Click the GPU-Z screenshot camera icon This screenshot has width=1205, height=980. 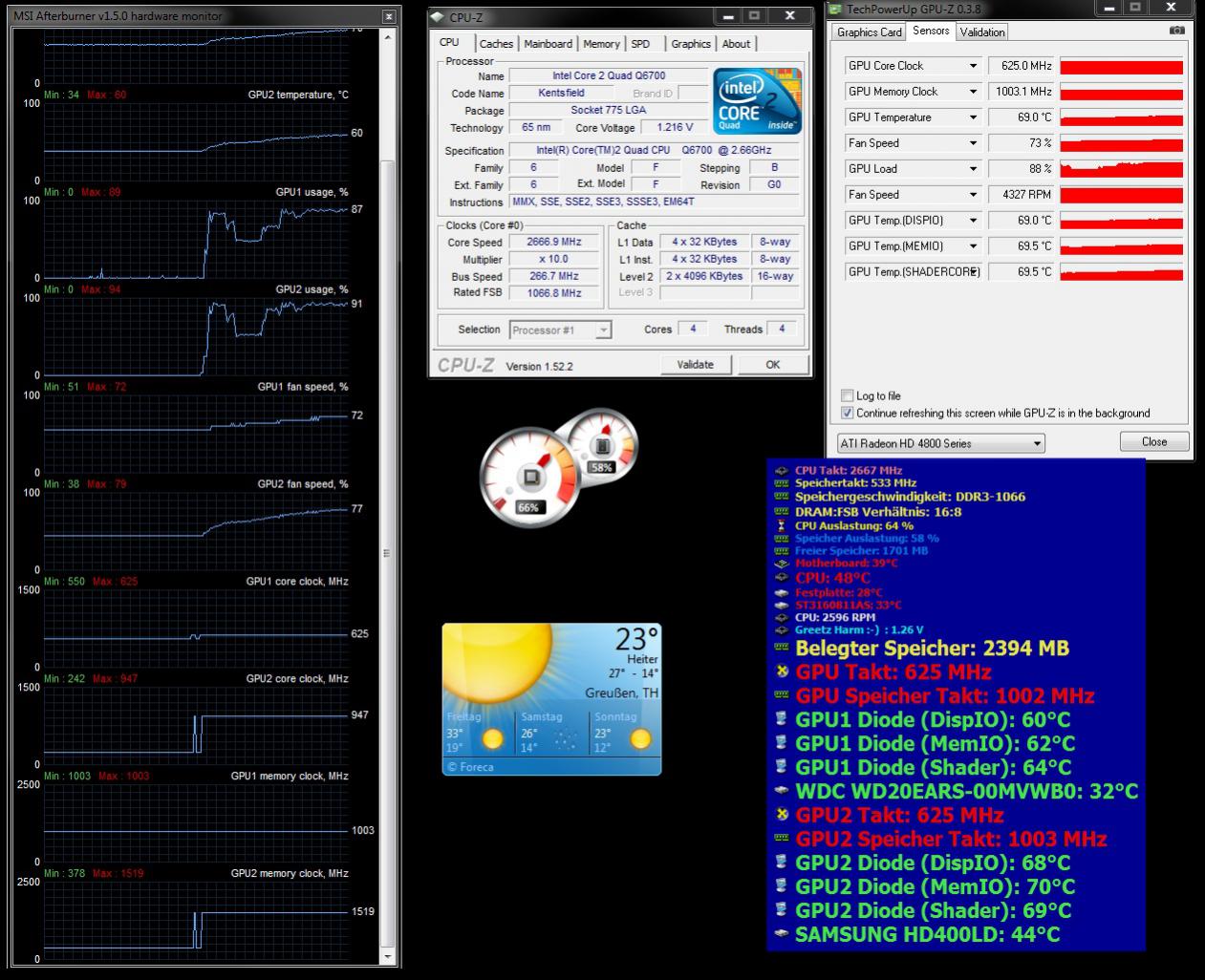tap(1177, 31)
